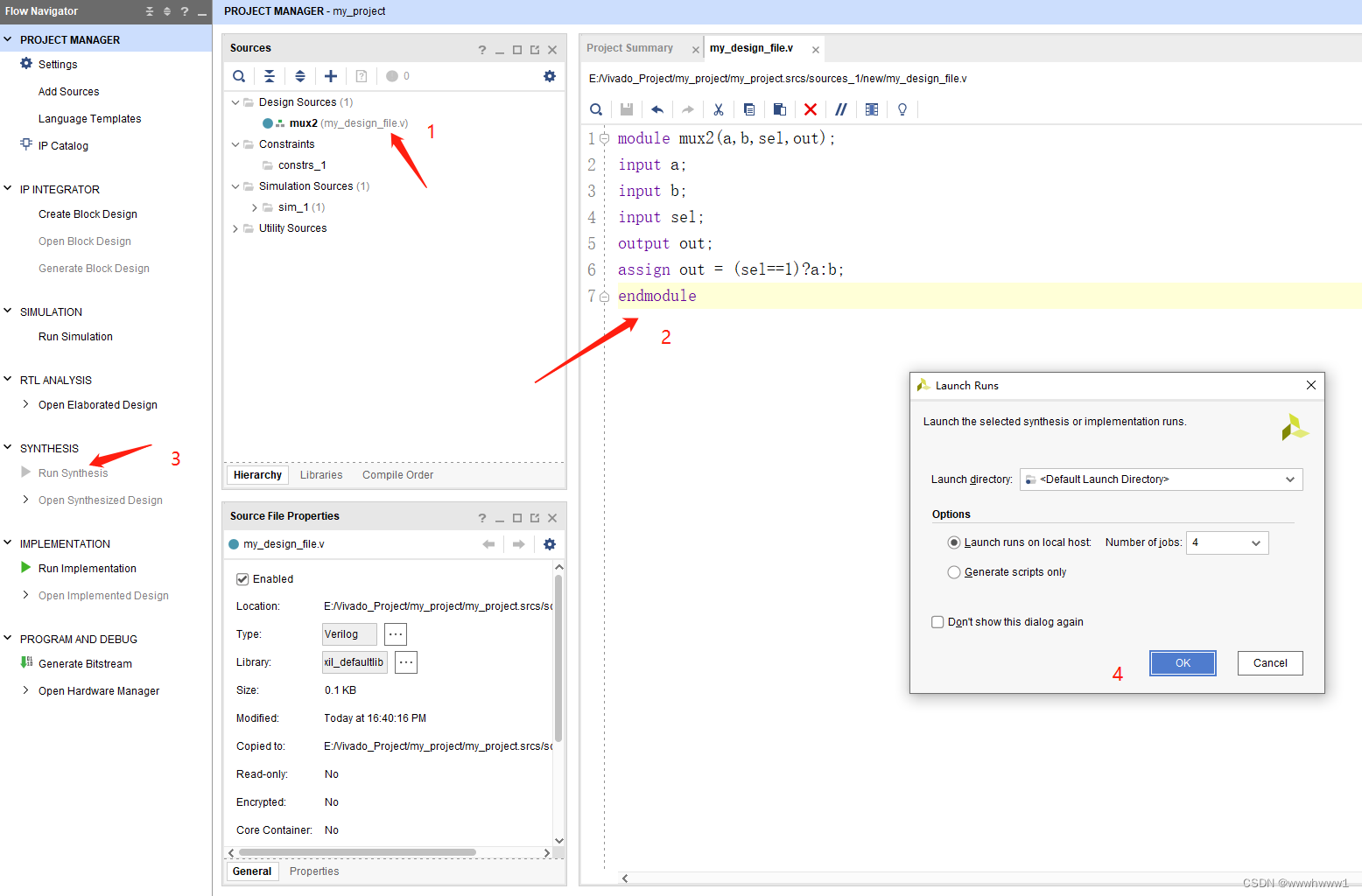Viewport: 1362px width, 896px height.
Task: Collapse Constraints tree node
Action: 235,144
